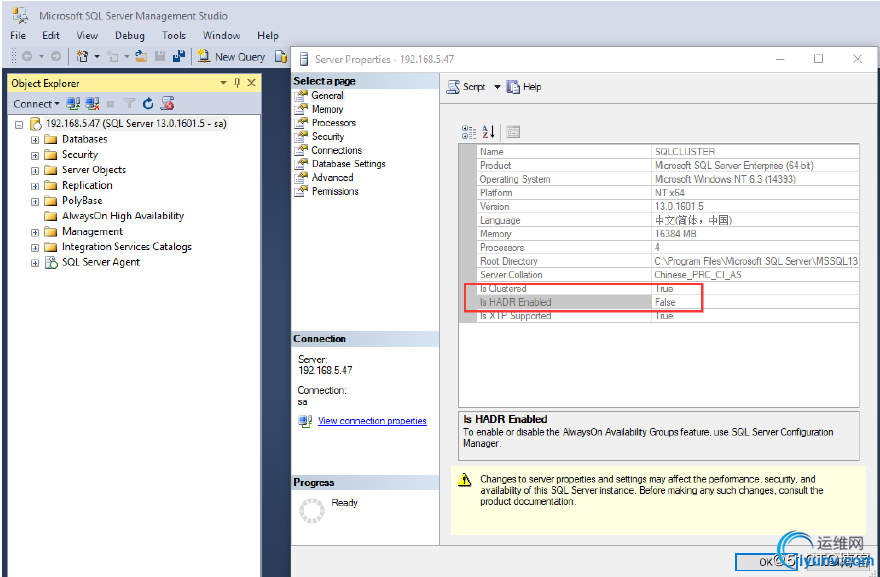Image resolution: width=880 pixels, height=577 pixels.
Task: Open the Edit menu
Action: point(51,35)
